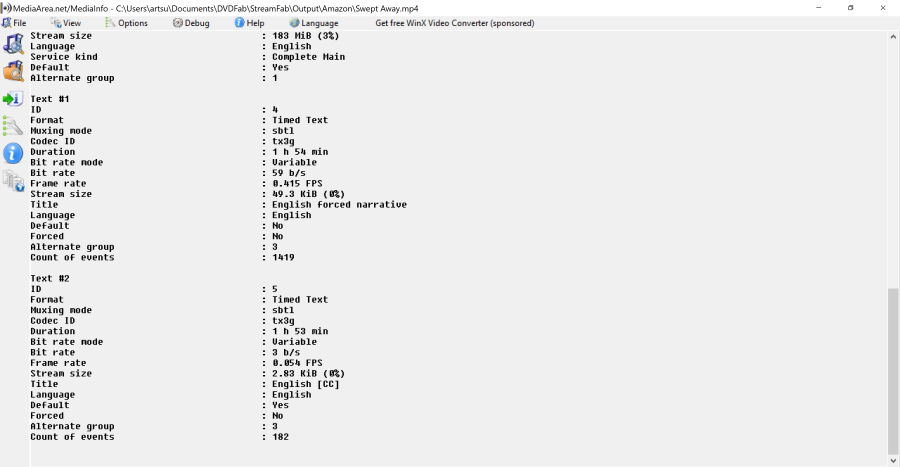Open the Help menu
This screenshot has width=900, height=467.
point(249,23)
